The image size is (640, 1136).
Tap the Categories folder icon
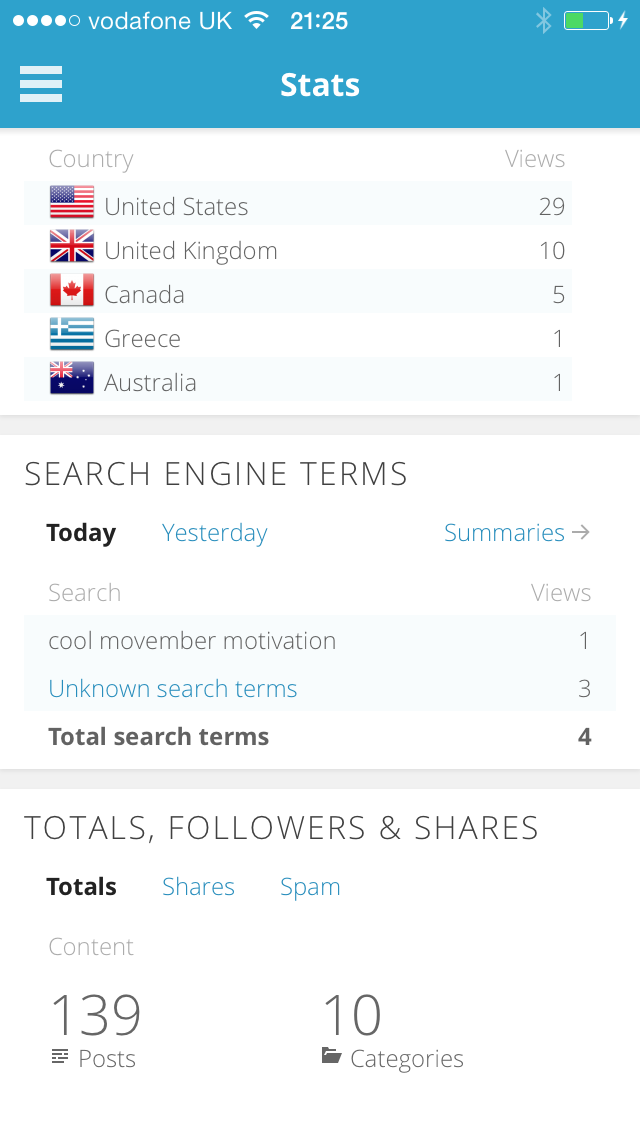point(331,1056)
